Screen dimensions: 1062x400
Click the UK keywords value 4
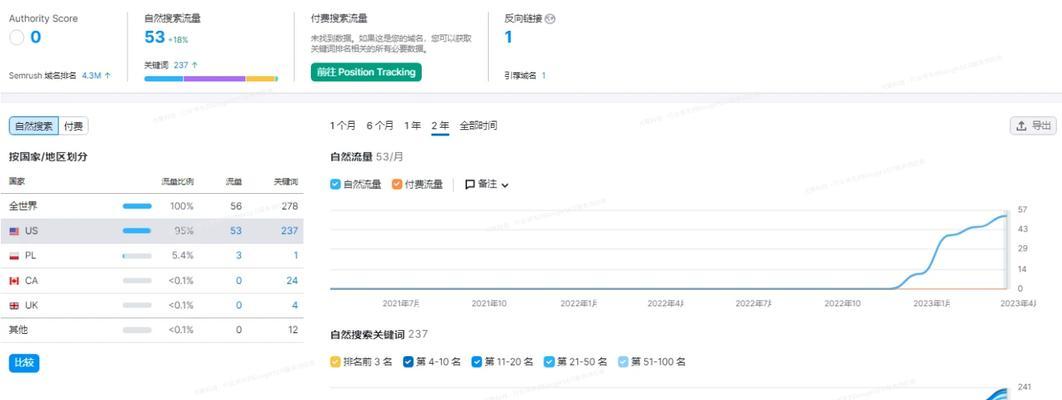pyautogui.click(x=295, y=306)
